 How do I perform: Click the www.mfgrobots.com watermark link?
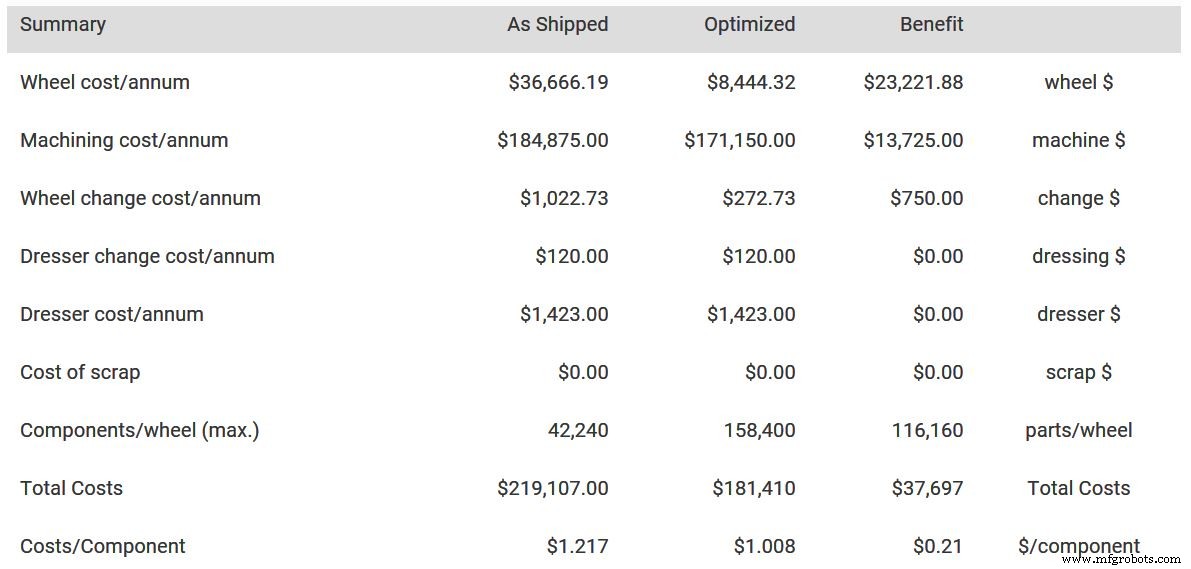click(1120, 559)
